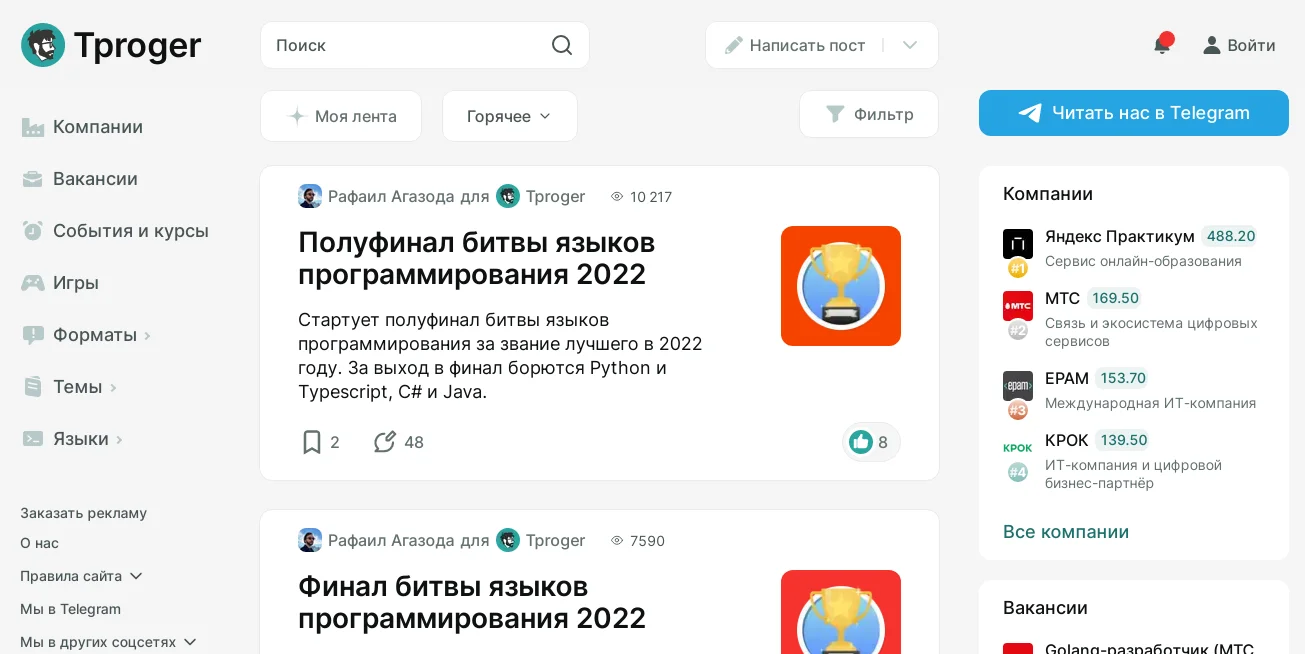1305x654 pixels.
Task: Click Рафаил Агазода avatar on Полуфинал post
Action: click(x=310, y=196)
